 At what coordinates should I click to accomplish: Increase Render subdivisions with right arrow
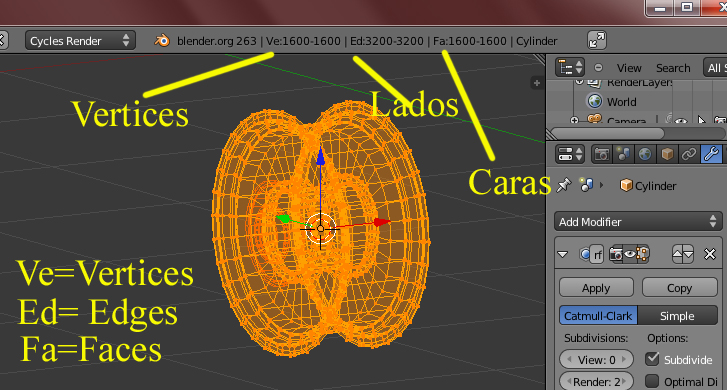(624, 382)
